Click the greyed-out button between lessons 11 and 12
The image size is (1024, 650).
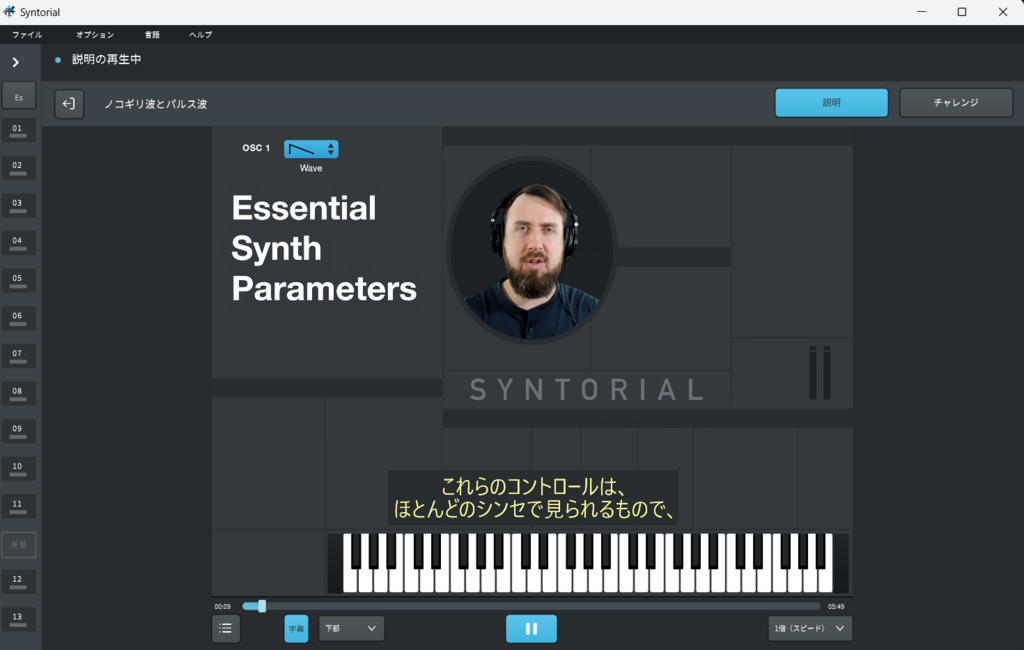pos(18,545)
